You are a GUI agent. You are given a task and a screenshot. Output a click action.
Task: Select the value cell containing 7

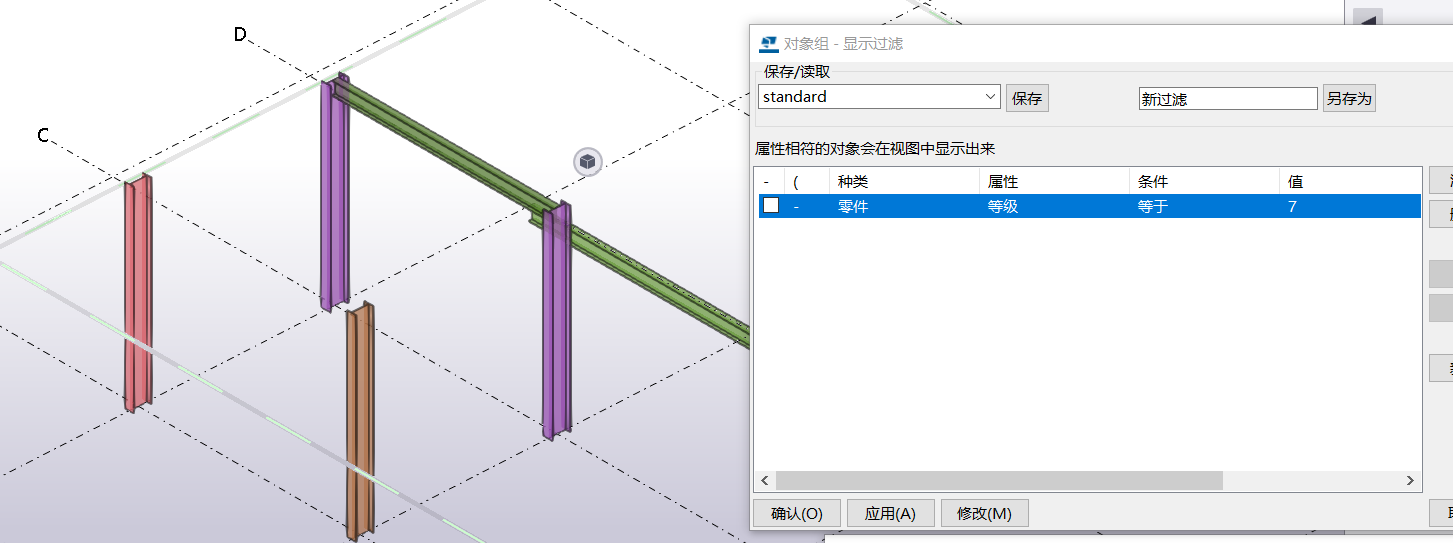tap(1350, 207)
